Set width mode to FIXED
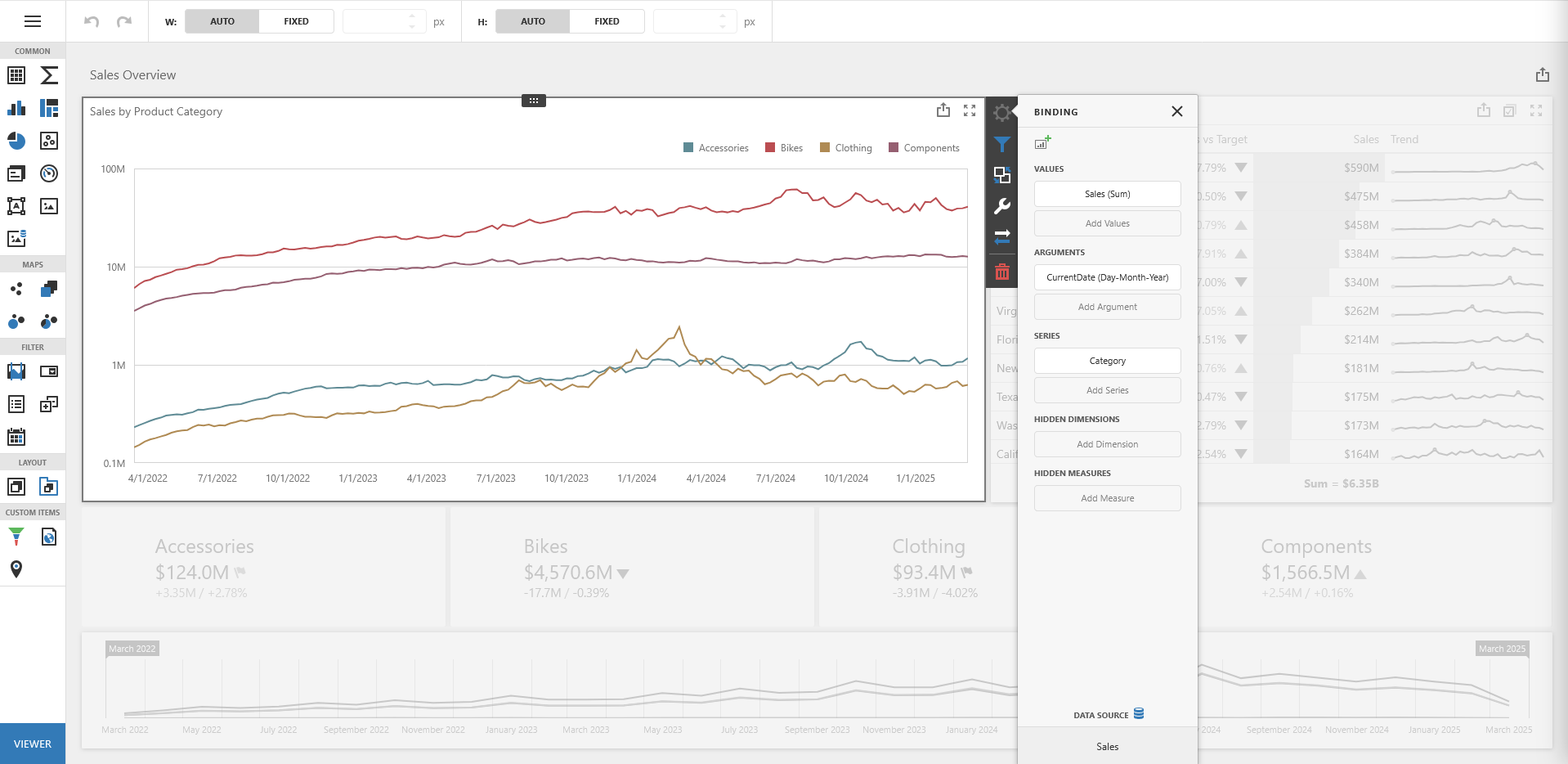This screenshot has height=764, width=1568. tap(296, 21)
